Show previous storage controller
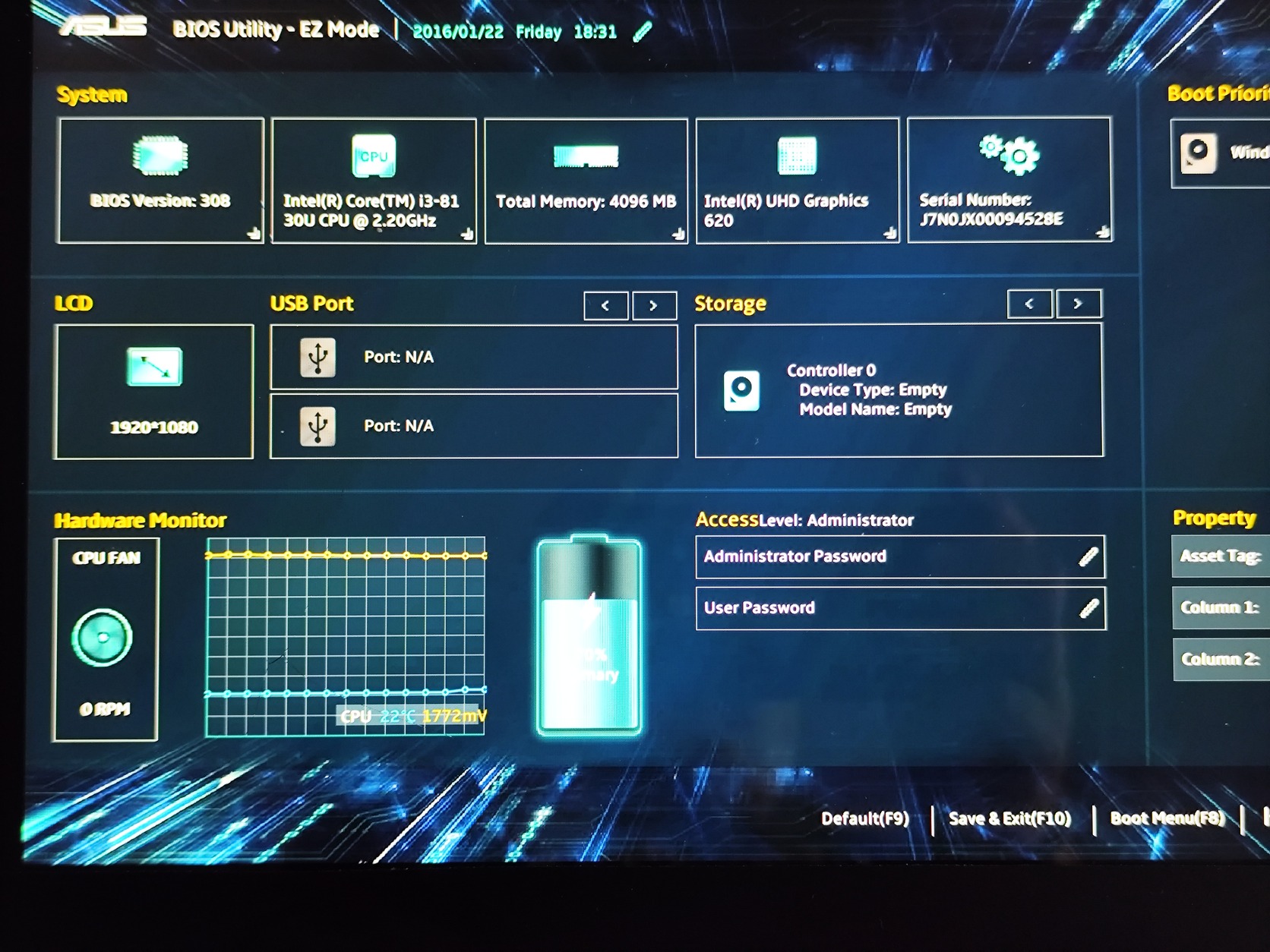Image resolution: width=1270 pixels, height=952 pixels. click(1029, 304)
